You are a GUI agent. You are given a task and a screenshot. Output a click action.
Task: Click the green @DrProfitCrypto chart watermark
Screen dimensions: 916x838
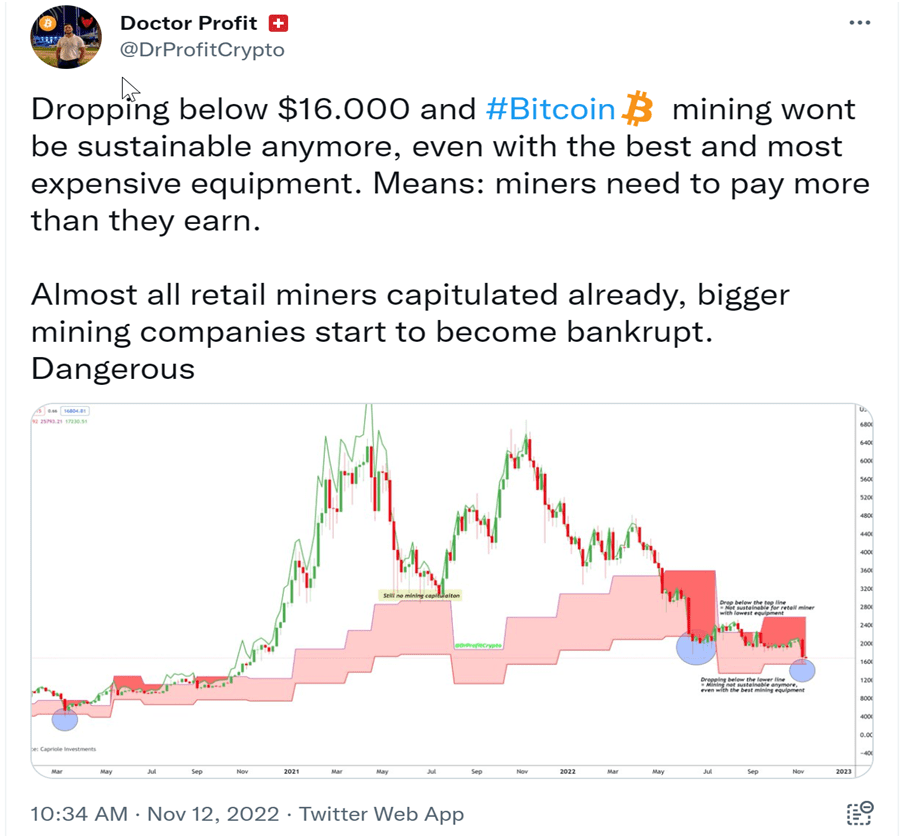(478, 646)
